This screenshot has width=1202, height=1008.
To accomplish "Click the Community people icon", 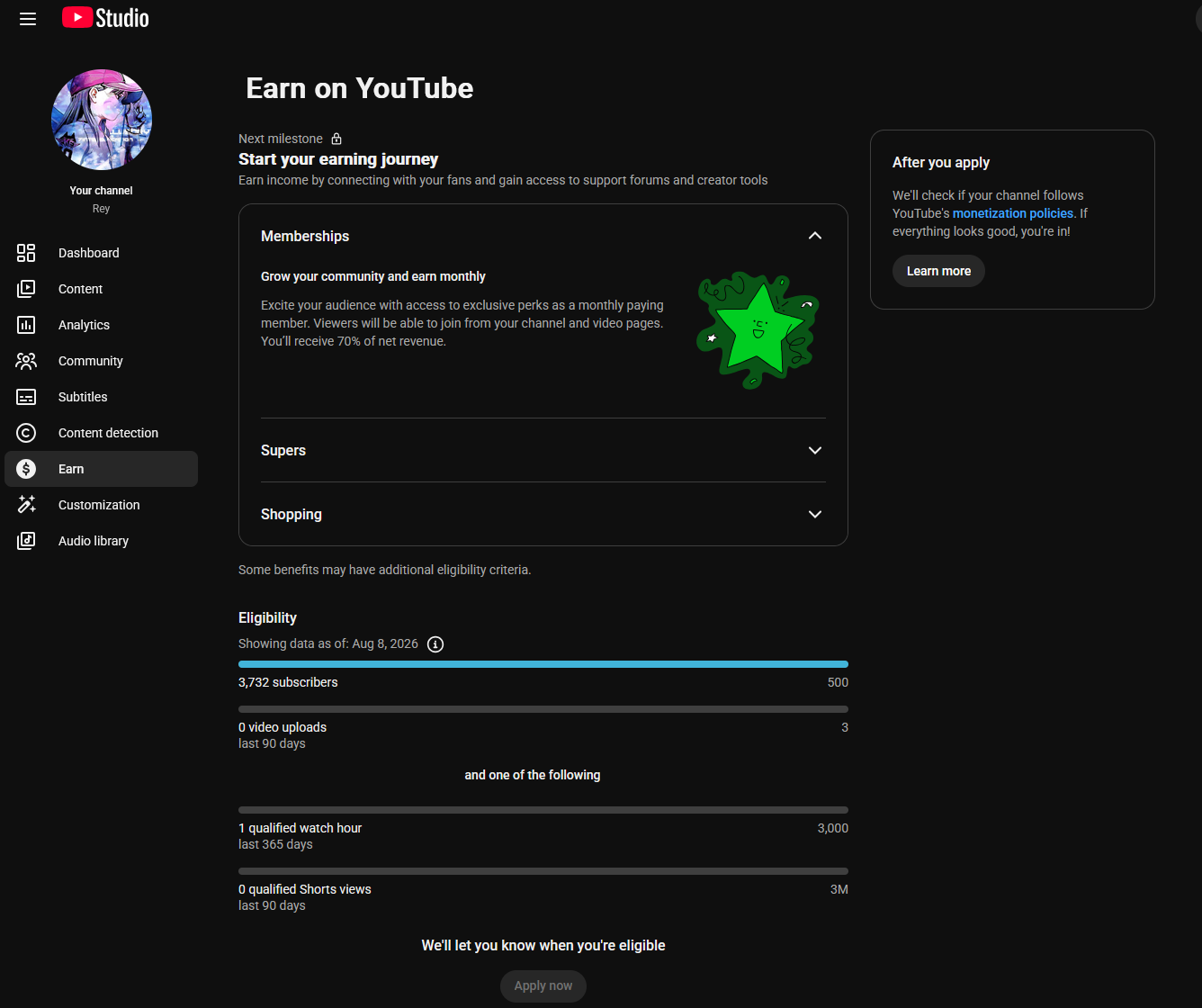I will [26, 361].
